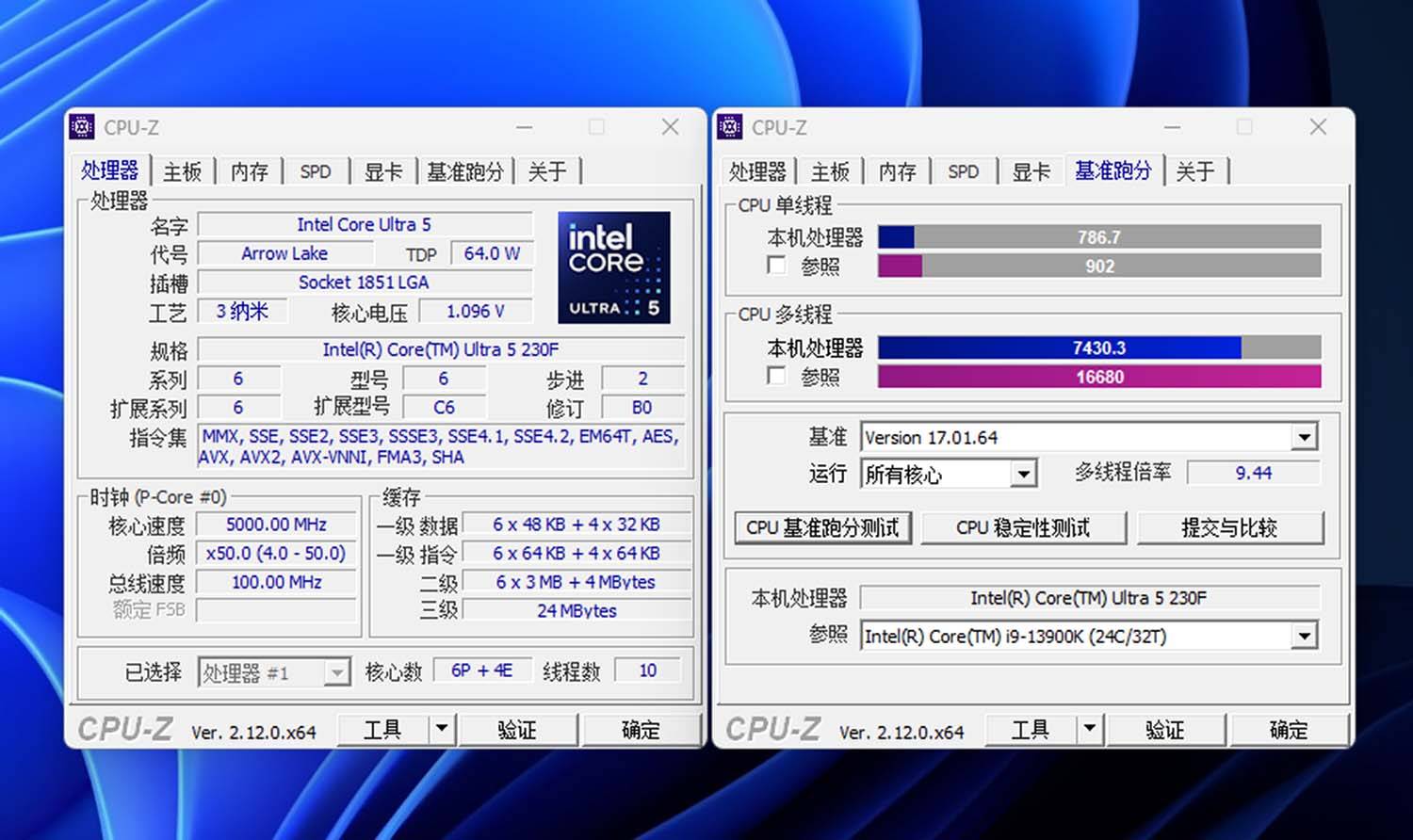
Task: Click 核心数 value 6P + 4E
Action: click(x=482, y=670)
